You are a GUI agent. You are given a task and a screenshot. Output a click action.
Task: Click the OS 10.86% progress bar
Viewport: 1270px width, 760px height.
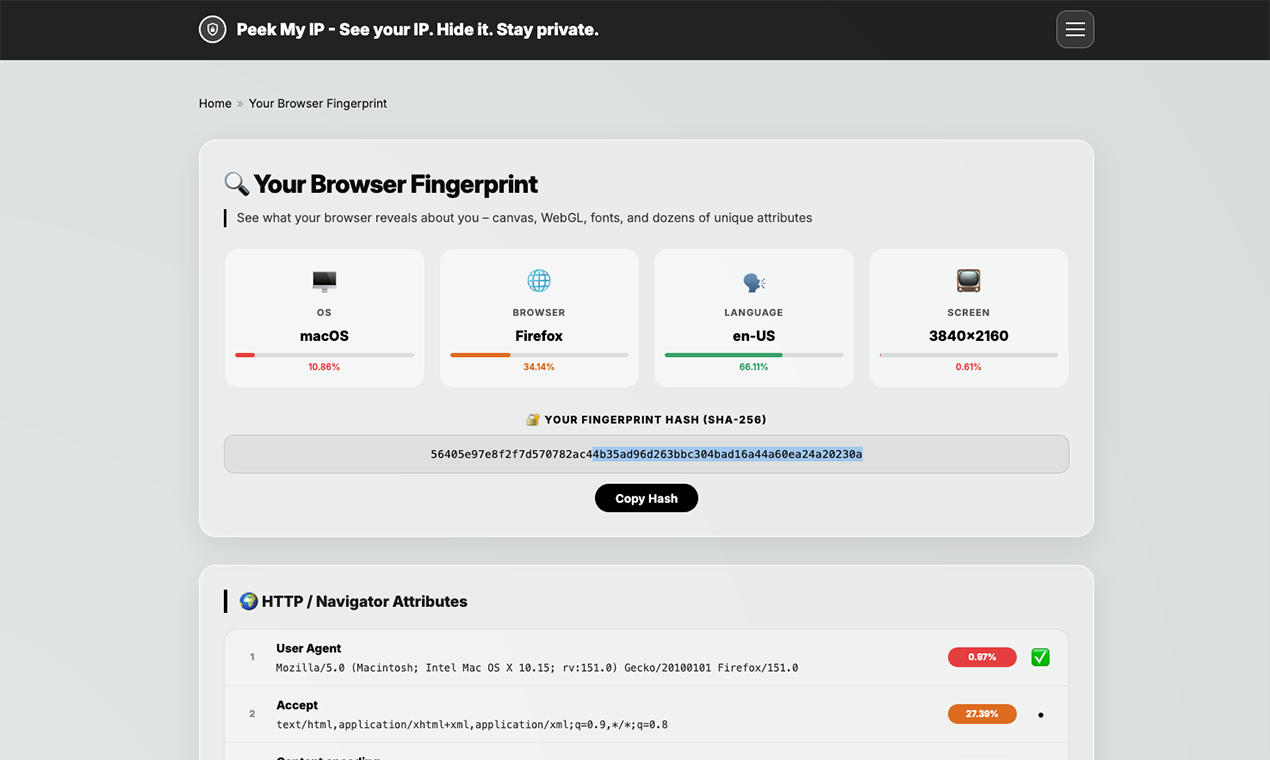(324, 355)
